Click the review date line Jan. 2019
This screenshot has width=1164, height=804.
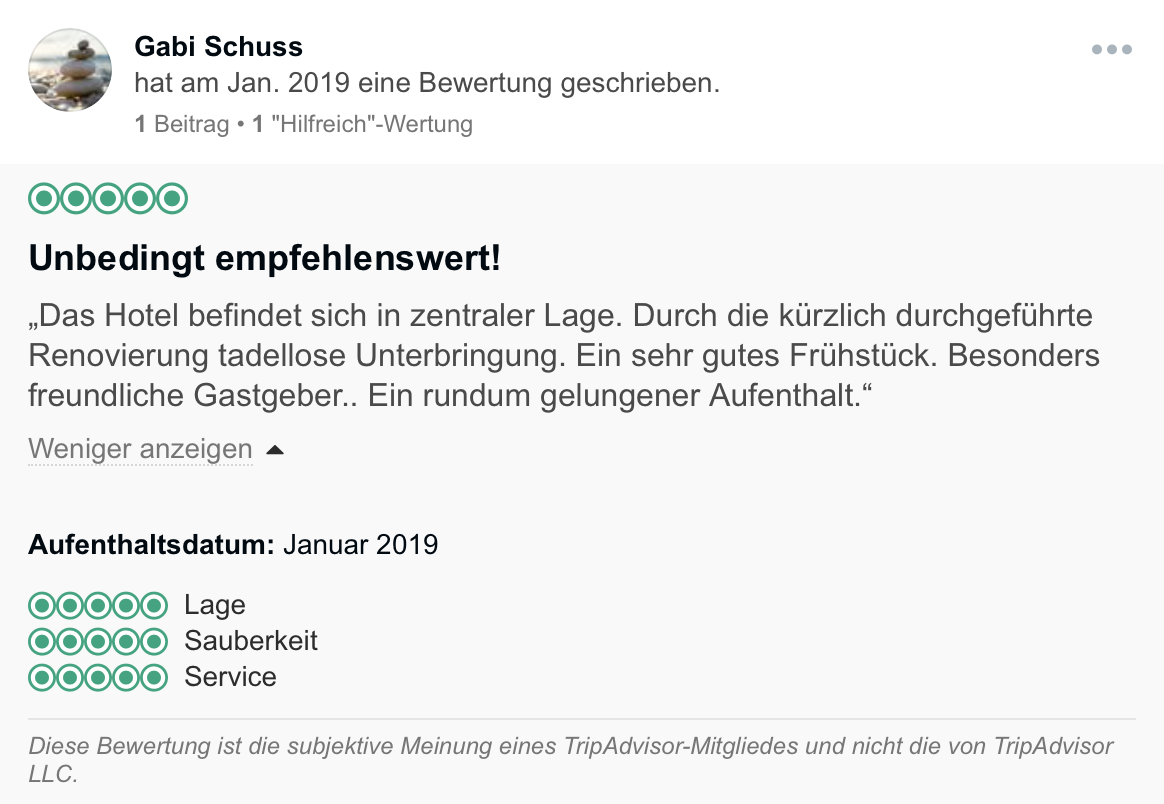click(x=427, y=83)
